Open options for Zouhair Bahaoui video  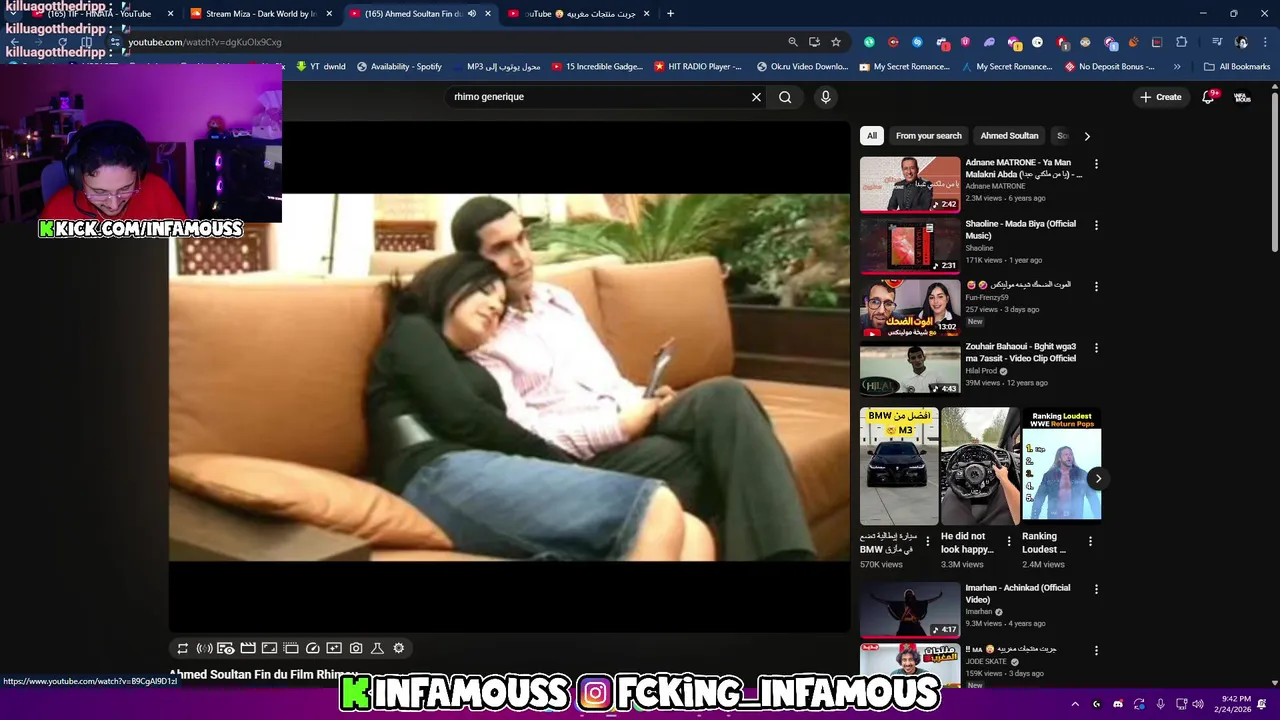pos(1096,348)
